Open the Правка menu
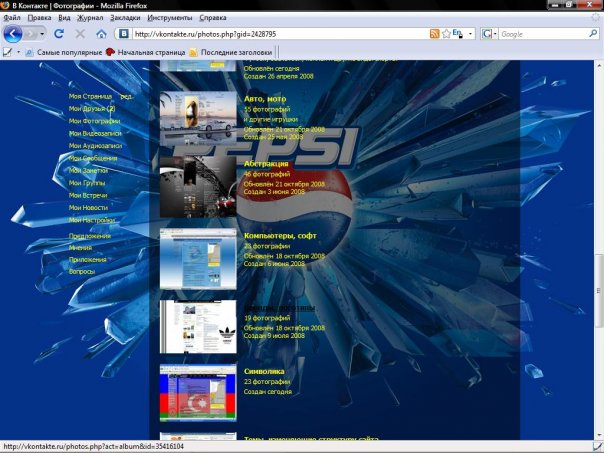Screen dimensions: 604x453 click(x=39, y=18)
